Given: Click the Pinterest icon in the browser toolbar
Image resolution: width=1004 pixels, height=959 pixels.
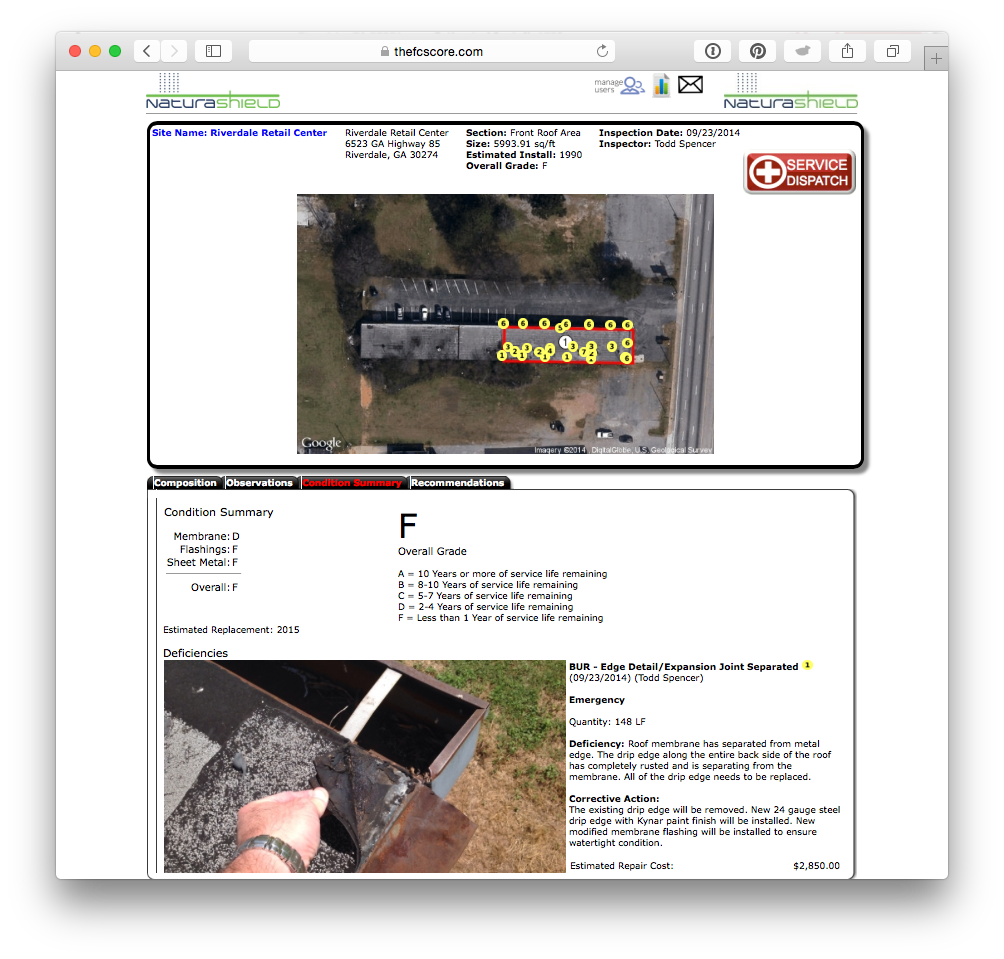Looking at the screenshot, I should click(x=757, y=50).
